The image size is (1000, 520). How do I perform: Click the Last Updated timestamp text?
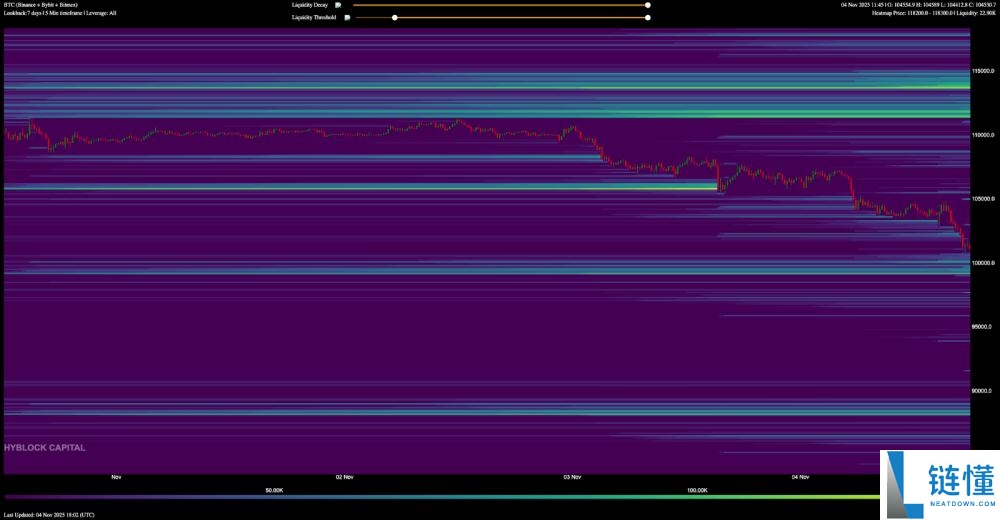(x=49, y=515)
